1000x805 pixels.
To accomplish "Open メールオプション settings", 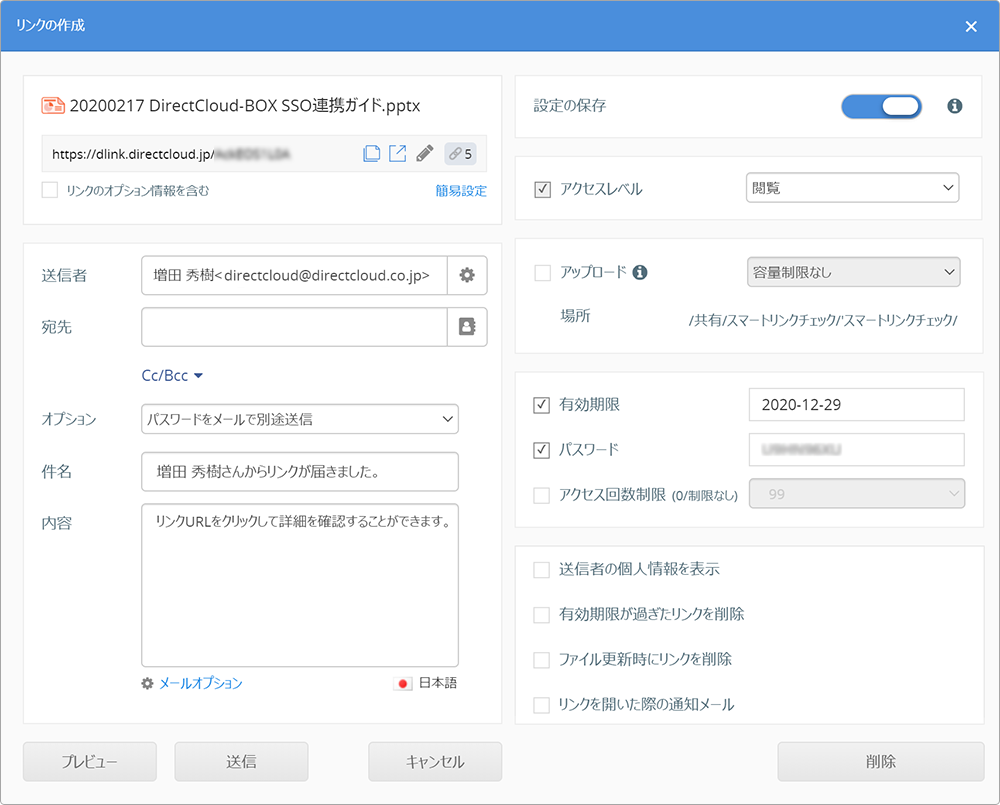I will 199,683.
